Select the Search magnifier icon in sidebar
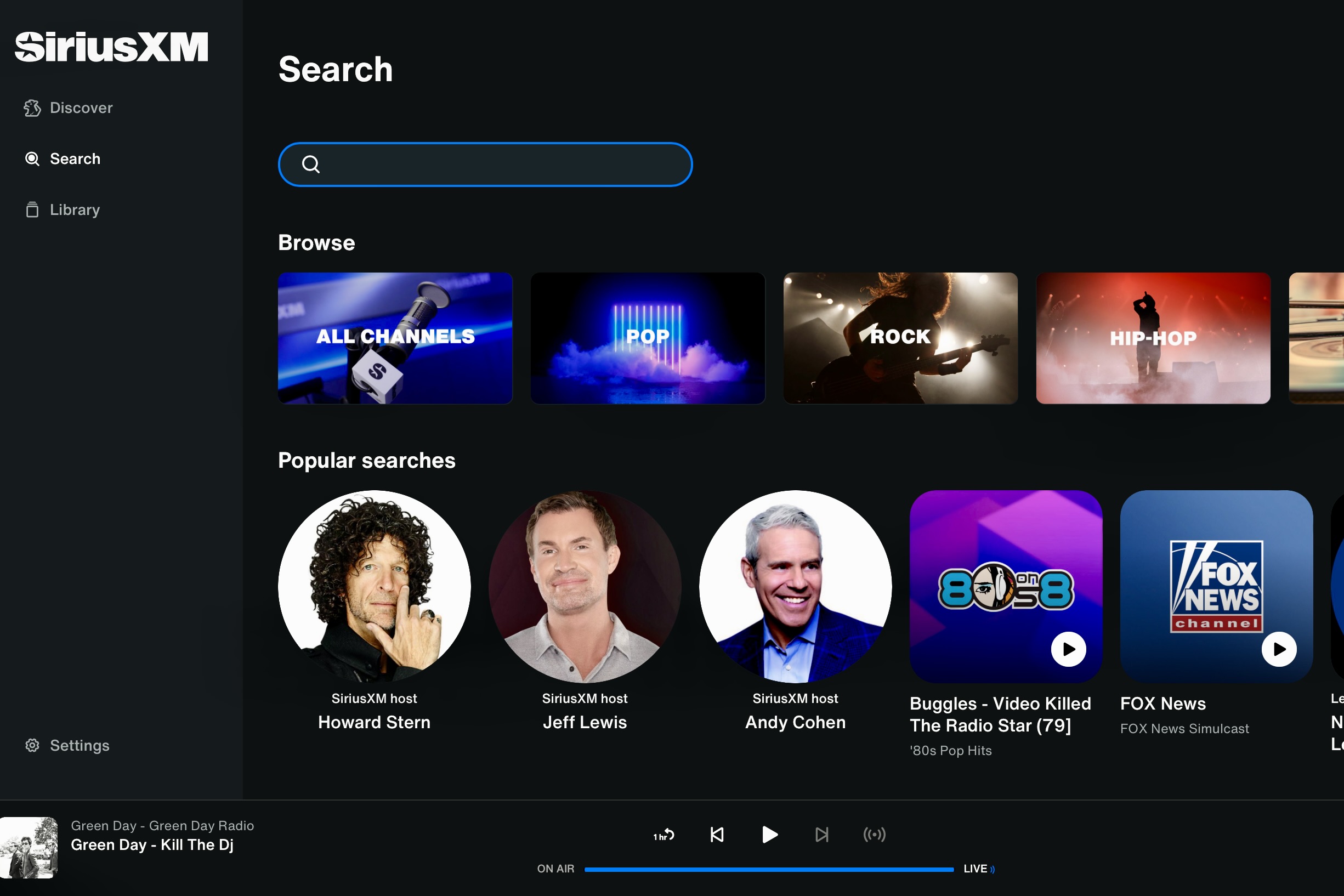 click(32, 159)
